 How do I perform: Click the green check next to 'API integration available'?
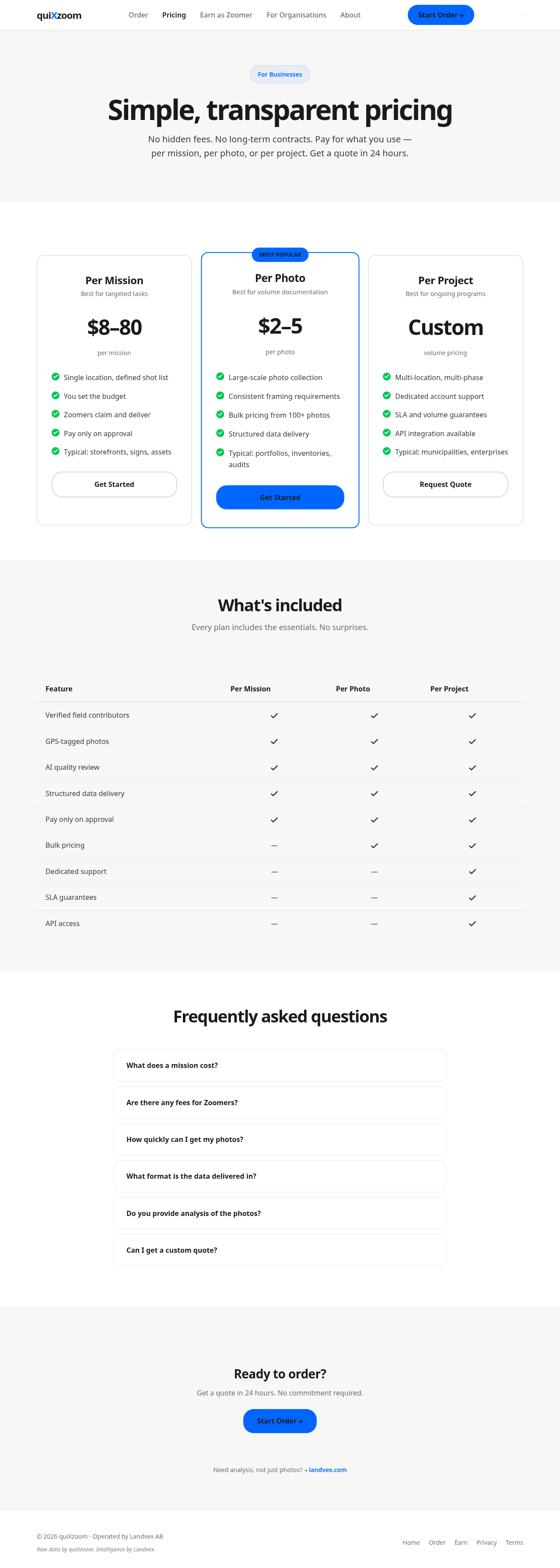pyautogui.click(x=387, y=433)
